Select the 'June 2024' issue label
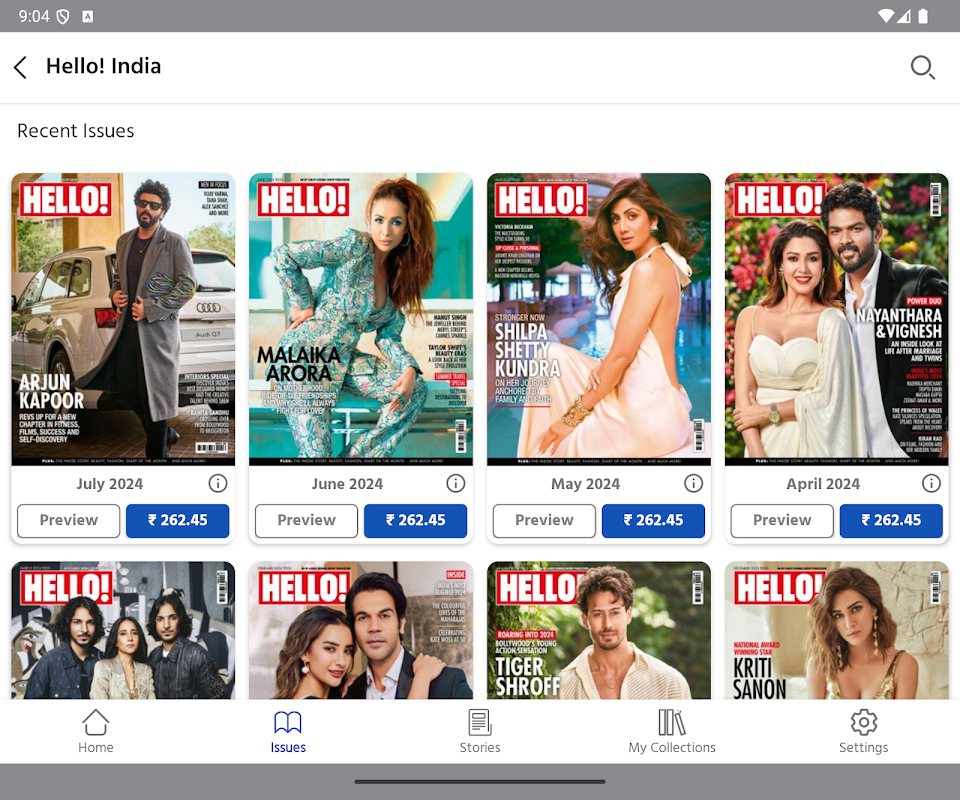This screenshot has width=960, height=800. click(x=347, y=484)
